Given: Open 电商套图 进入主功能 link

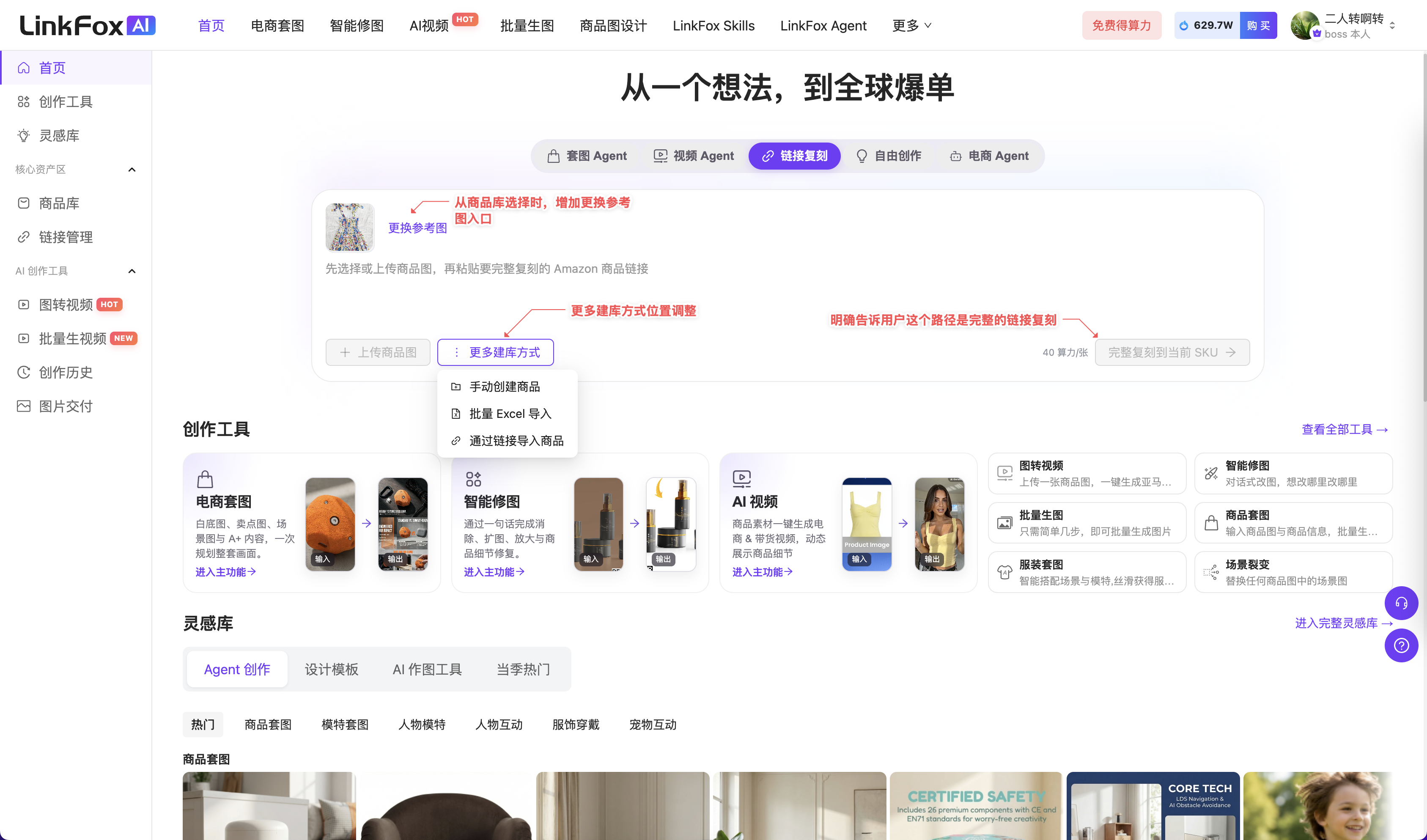Looking at the screenshot, I should (x=225, y=572).
